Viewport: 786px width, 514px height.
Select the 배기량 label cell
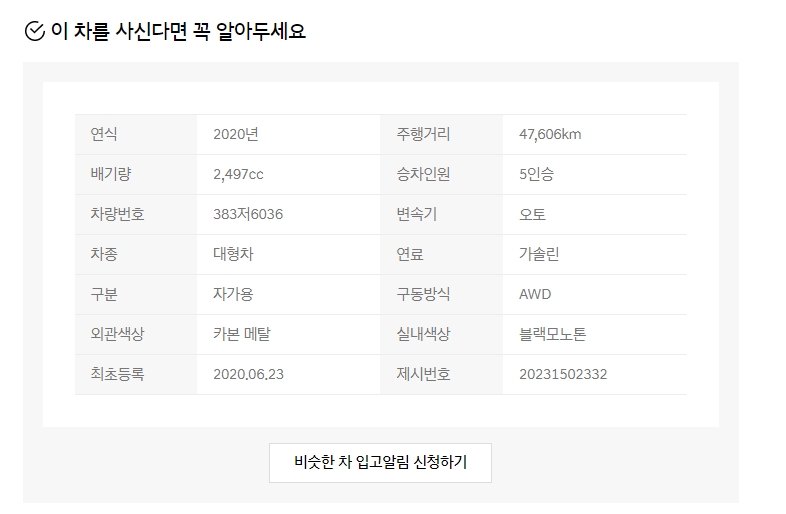pos(136,175)
